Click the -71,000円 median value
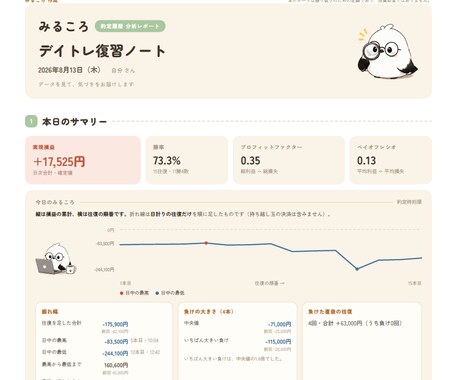 click(x=279, y=324)
